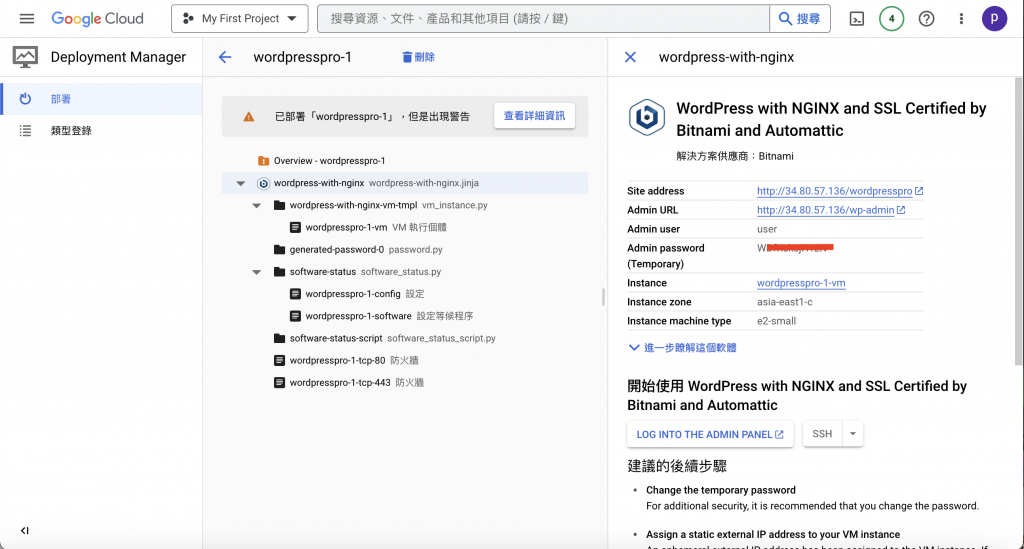Select wordpress-with-nginx-vm-tmpl folder row
The height and width of the screenshot is (549, 1024).
[405, 205]
